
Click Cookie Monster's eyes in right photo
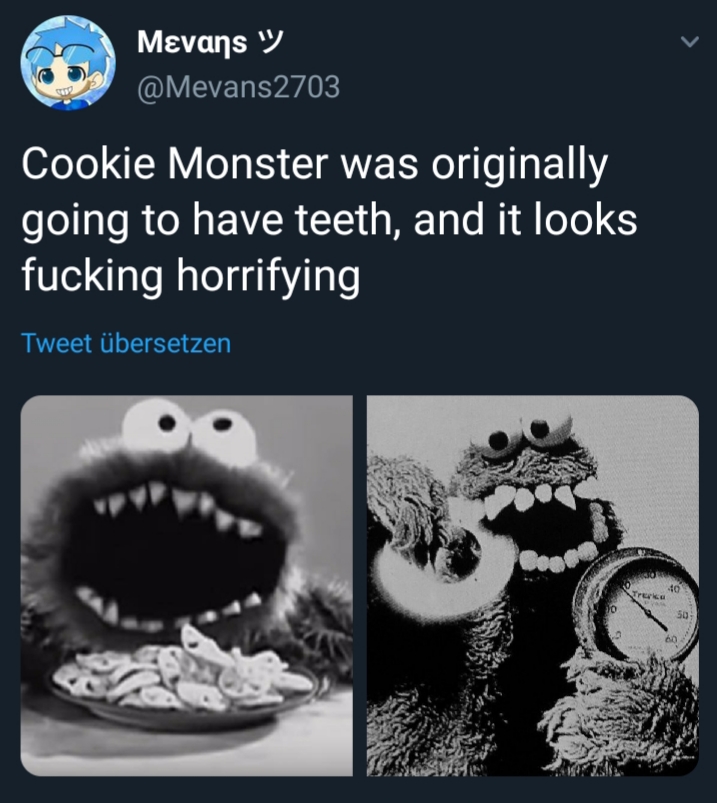pos(520,436)
